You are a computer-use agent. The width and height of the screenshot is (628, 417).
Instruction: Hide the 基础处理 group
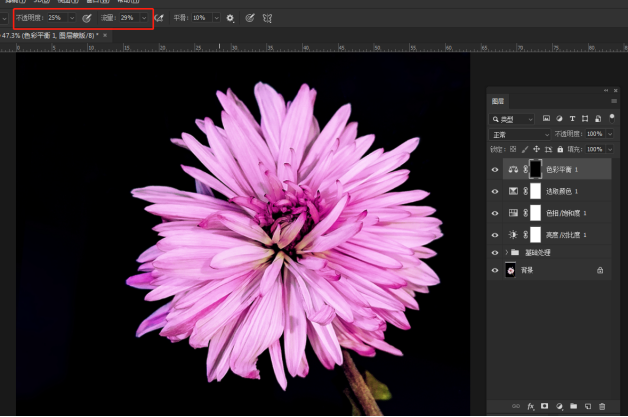tap(495, 252)
